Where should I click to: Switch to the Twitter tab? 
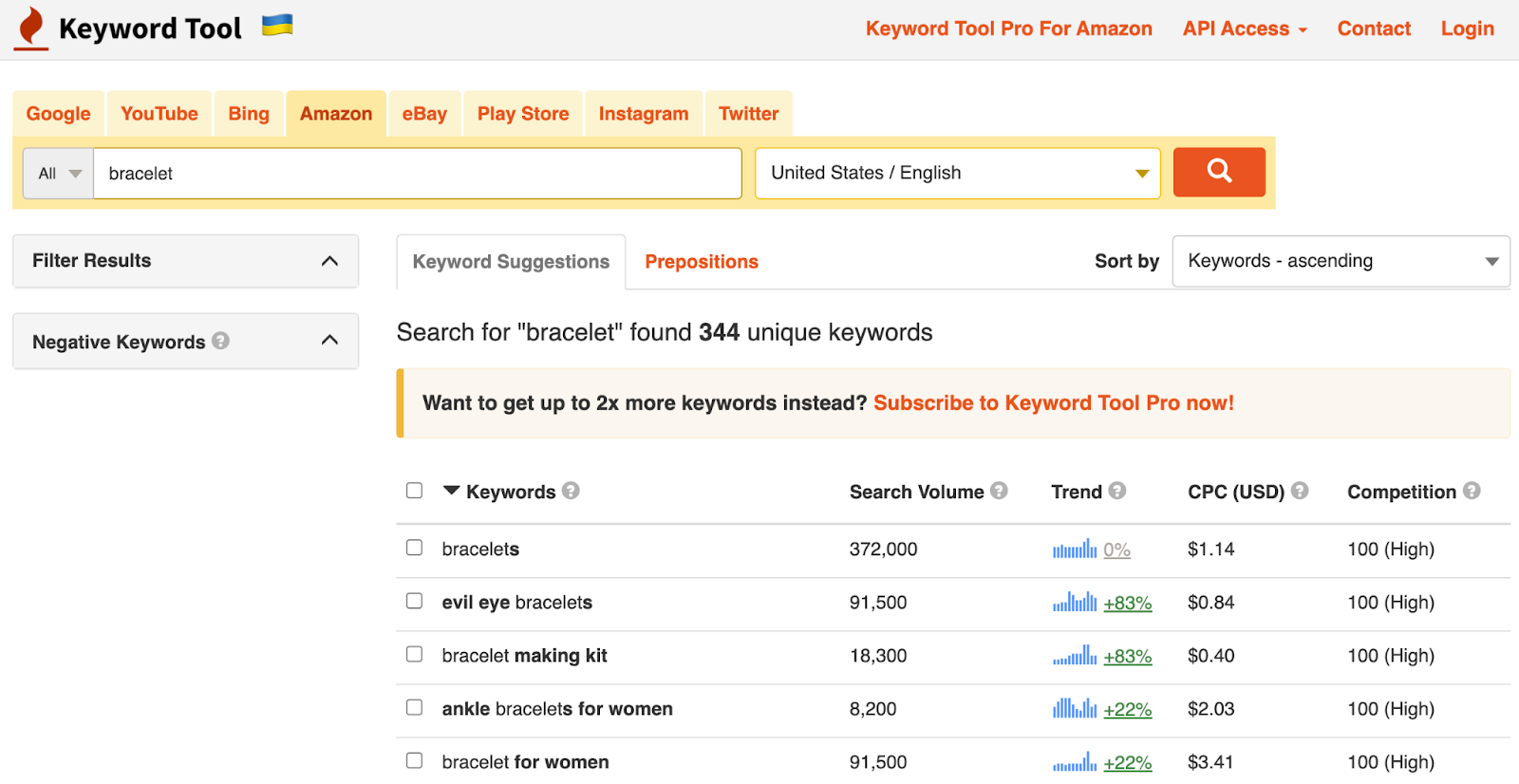point(749,114)
